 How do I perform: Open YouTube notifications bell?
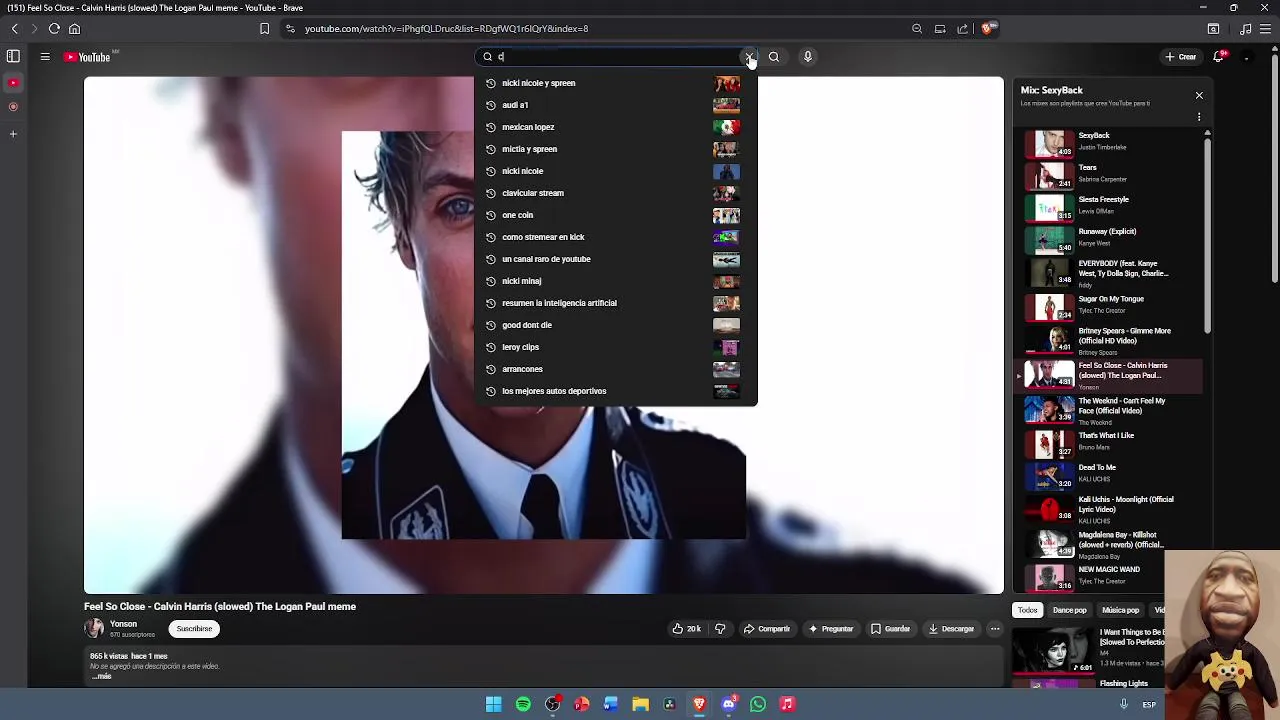[x=1218, y=57]
